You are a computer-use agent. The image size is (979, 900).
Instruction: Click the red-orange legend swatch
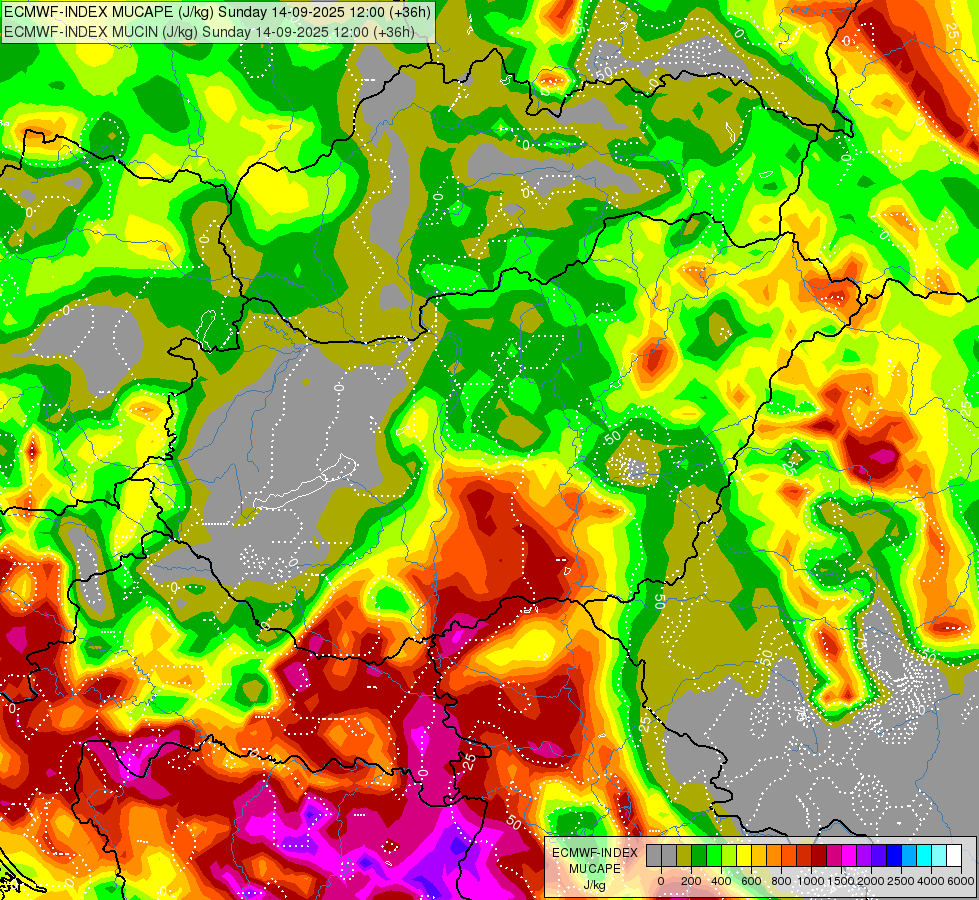coord(789,855)
